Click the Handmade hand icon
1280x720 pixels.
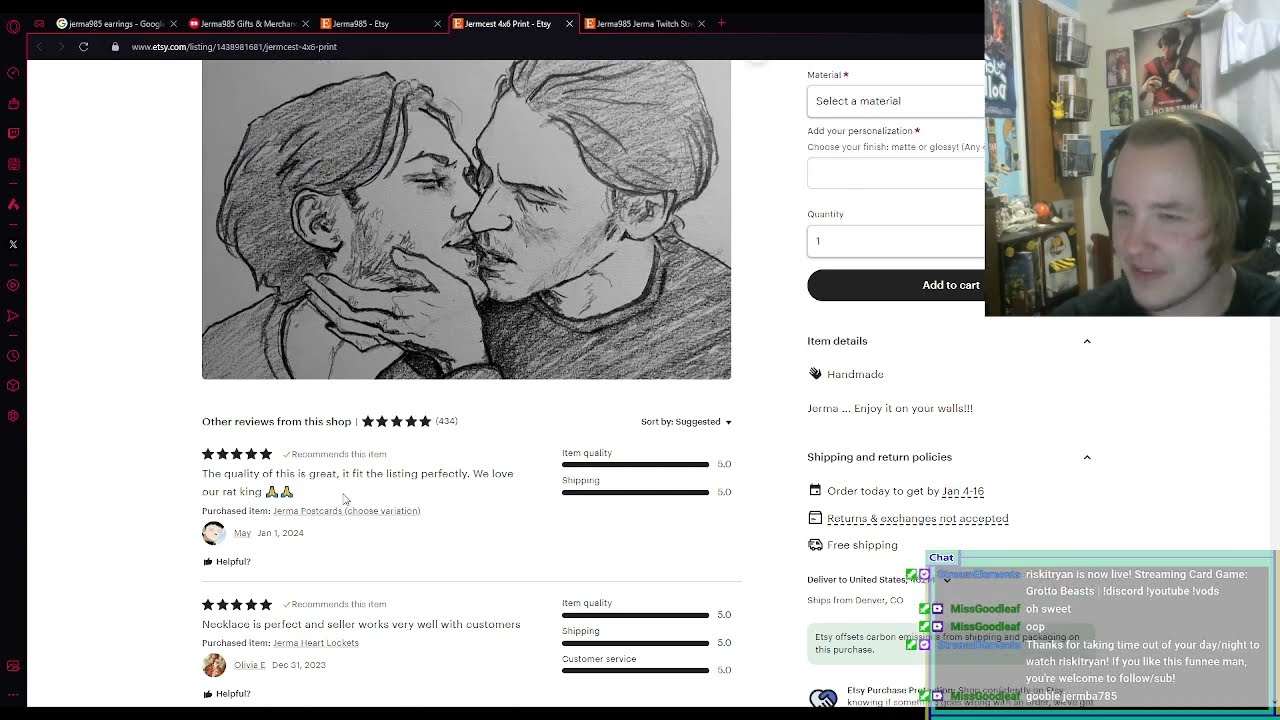pos(815,374)
